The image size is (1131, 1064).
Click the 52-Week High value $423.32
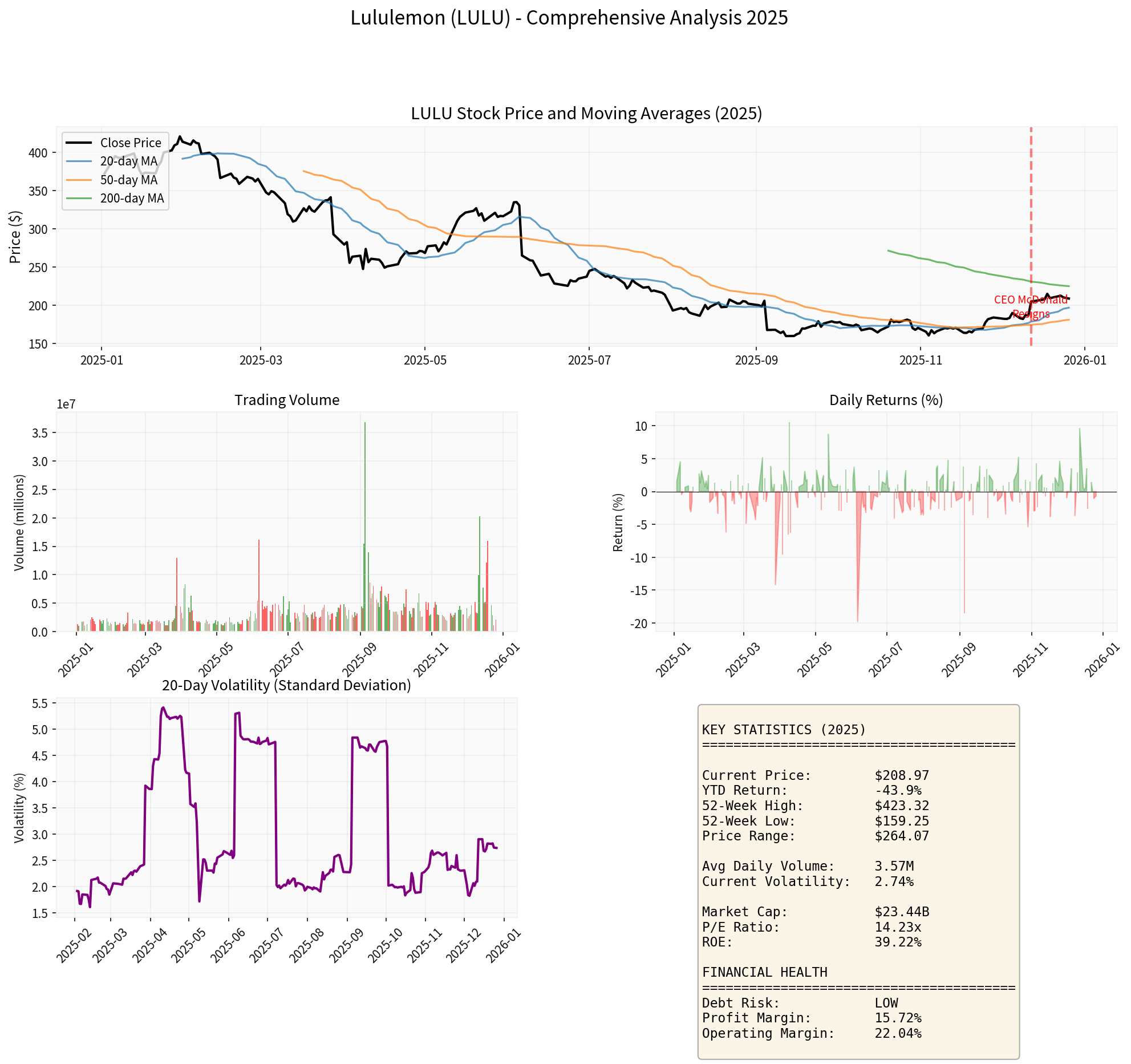pyautogui.click(x=902, y=806)
